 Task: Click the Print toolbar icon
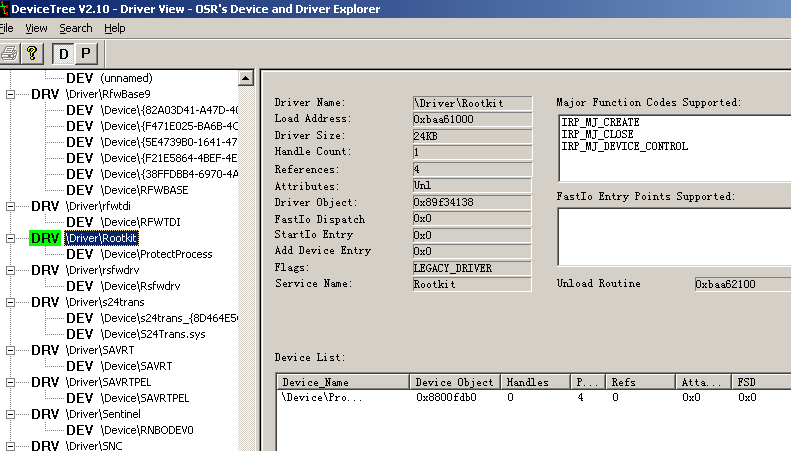click(9, 53)
